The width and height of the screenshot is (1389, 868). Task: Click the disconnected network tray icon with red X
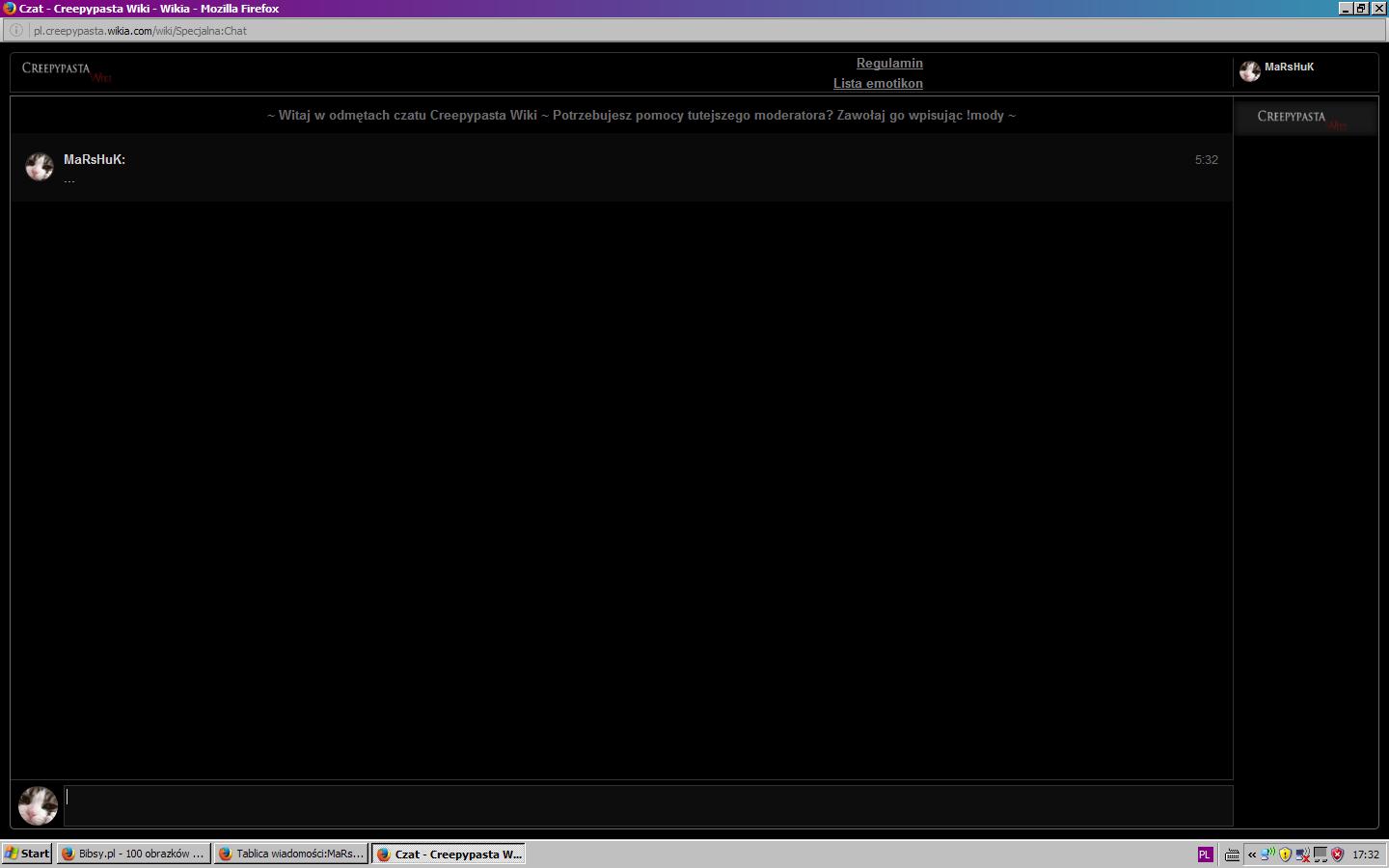(x=1302, y=854)
